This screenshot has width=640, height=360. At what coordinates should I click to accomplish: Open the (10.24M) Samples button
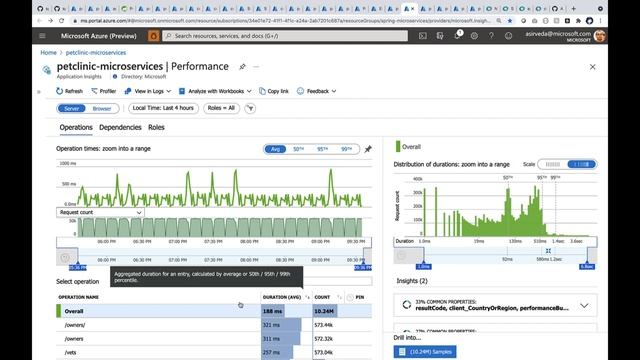tap(425, 351)
